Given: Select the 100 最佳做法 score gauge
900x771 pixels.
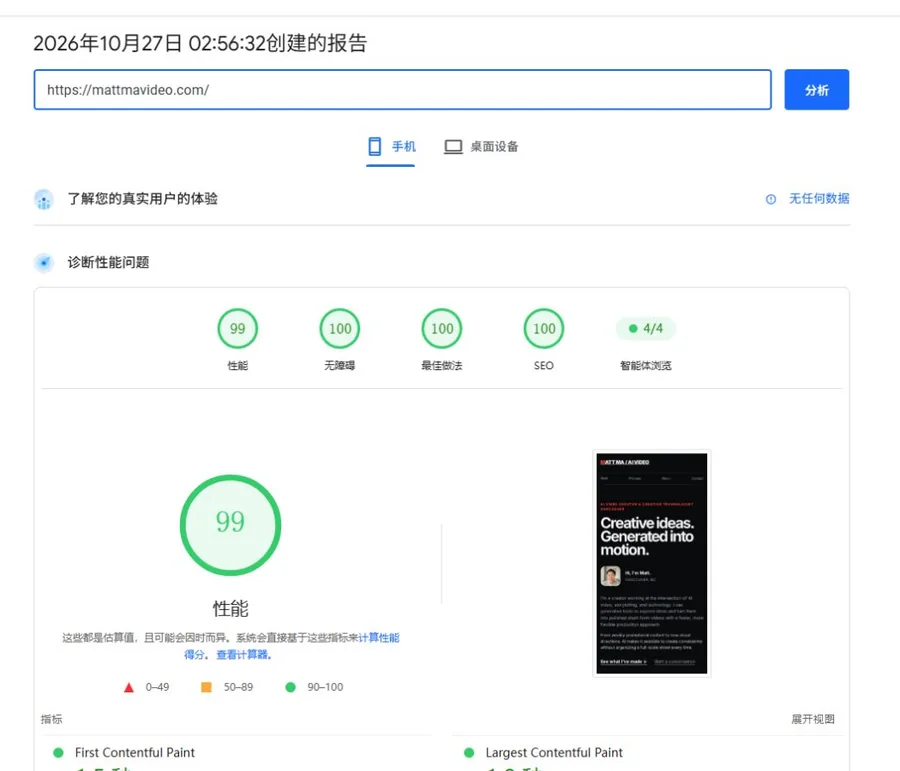Looking at the screenshot, I should [x=442, y=328].
